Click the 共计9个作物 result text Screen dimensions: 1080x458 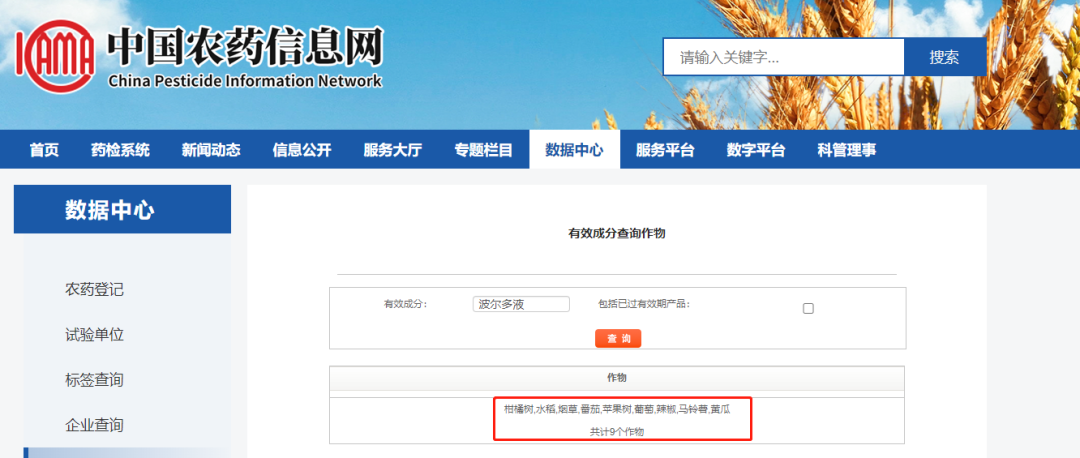tap(616, 432)
